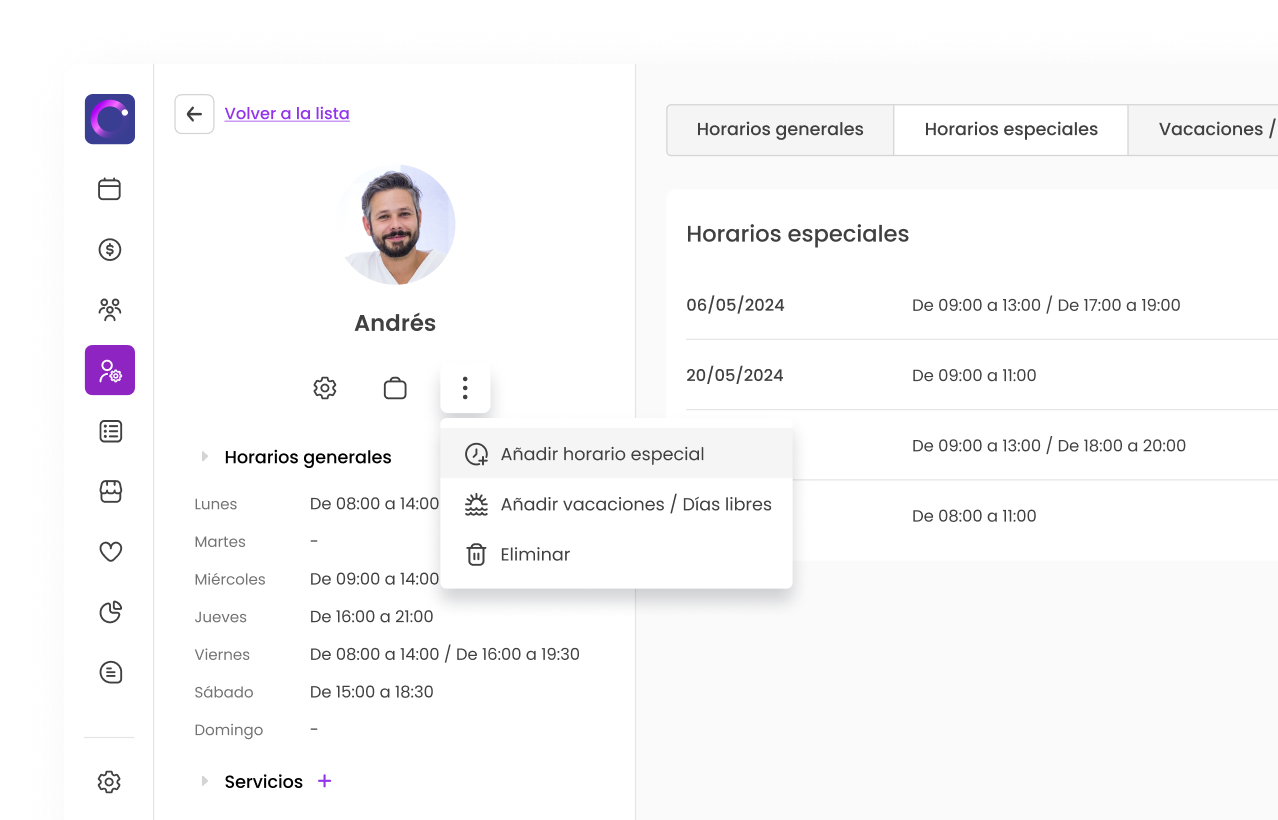This screenshot has width=1278, height=820.
Task: Add a service with the plus icon
Action: click(x=324, y=781)
